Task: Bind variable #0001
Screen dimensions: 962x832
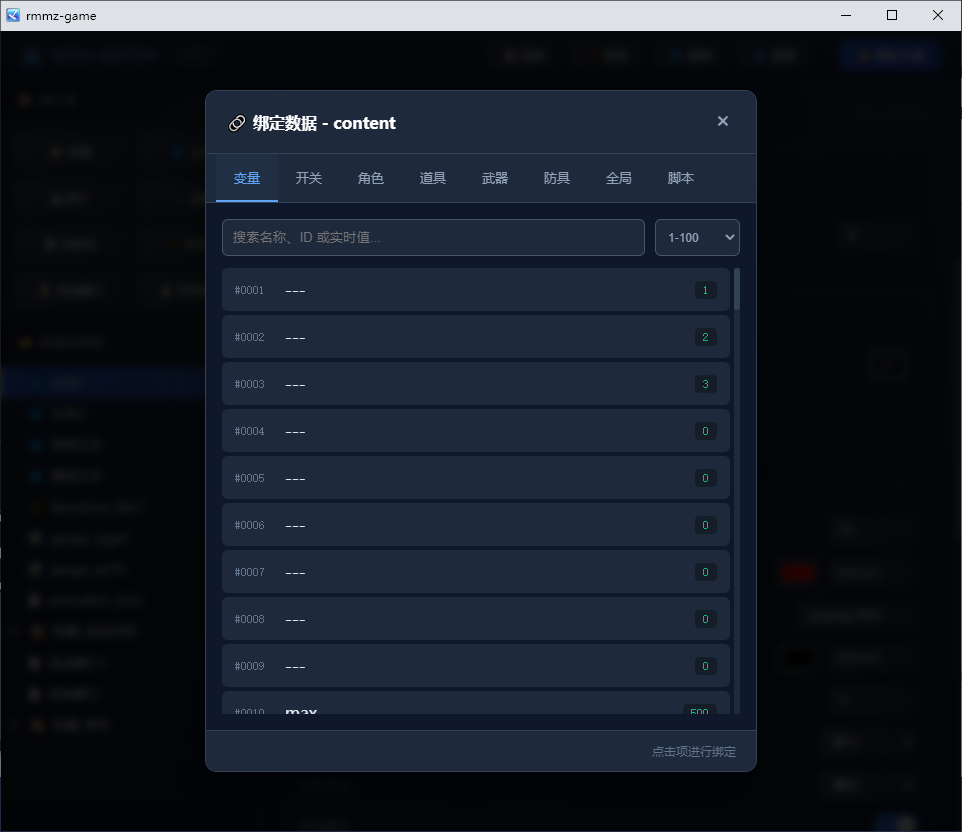Action: (x=475, y=290)
